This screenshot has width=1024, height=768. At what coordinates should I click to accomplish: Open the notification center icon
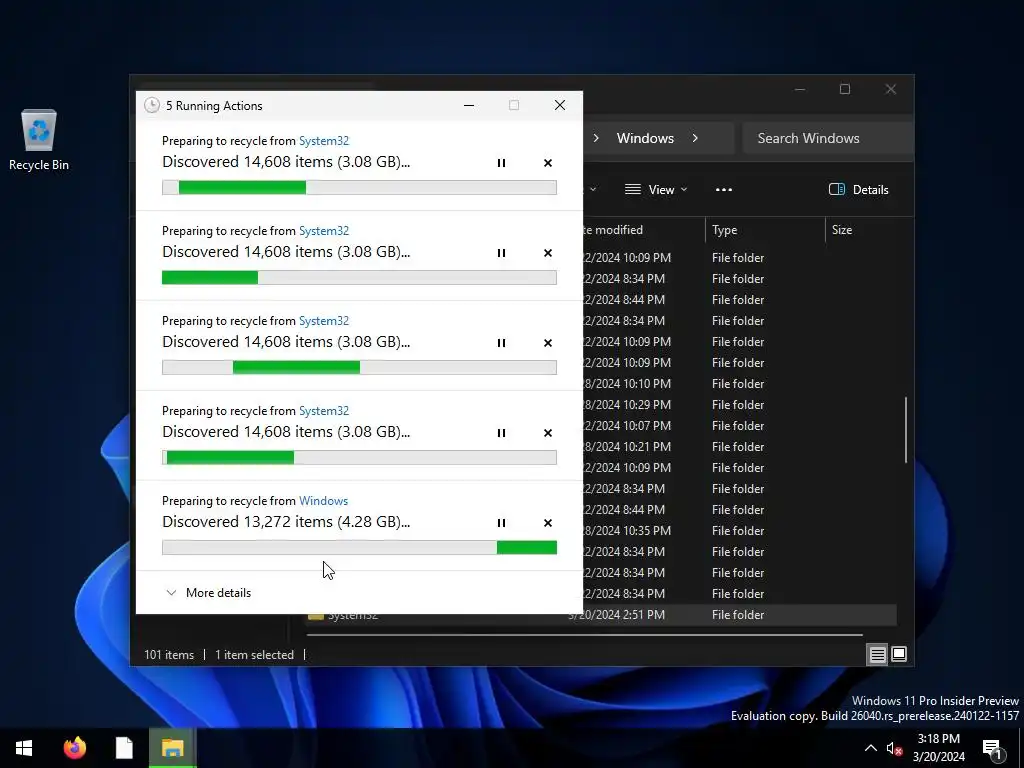[993, 749]
